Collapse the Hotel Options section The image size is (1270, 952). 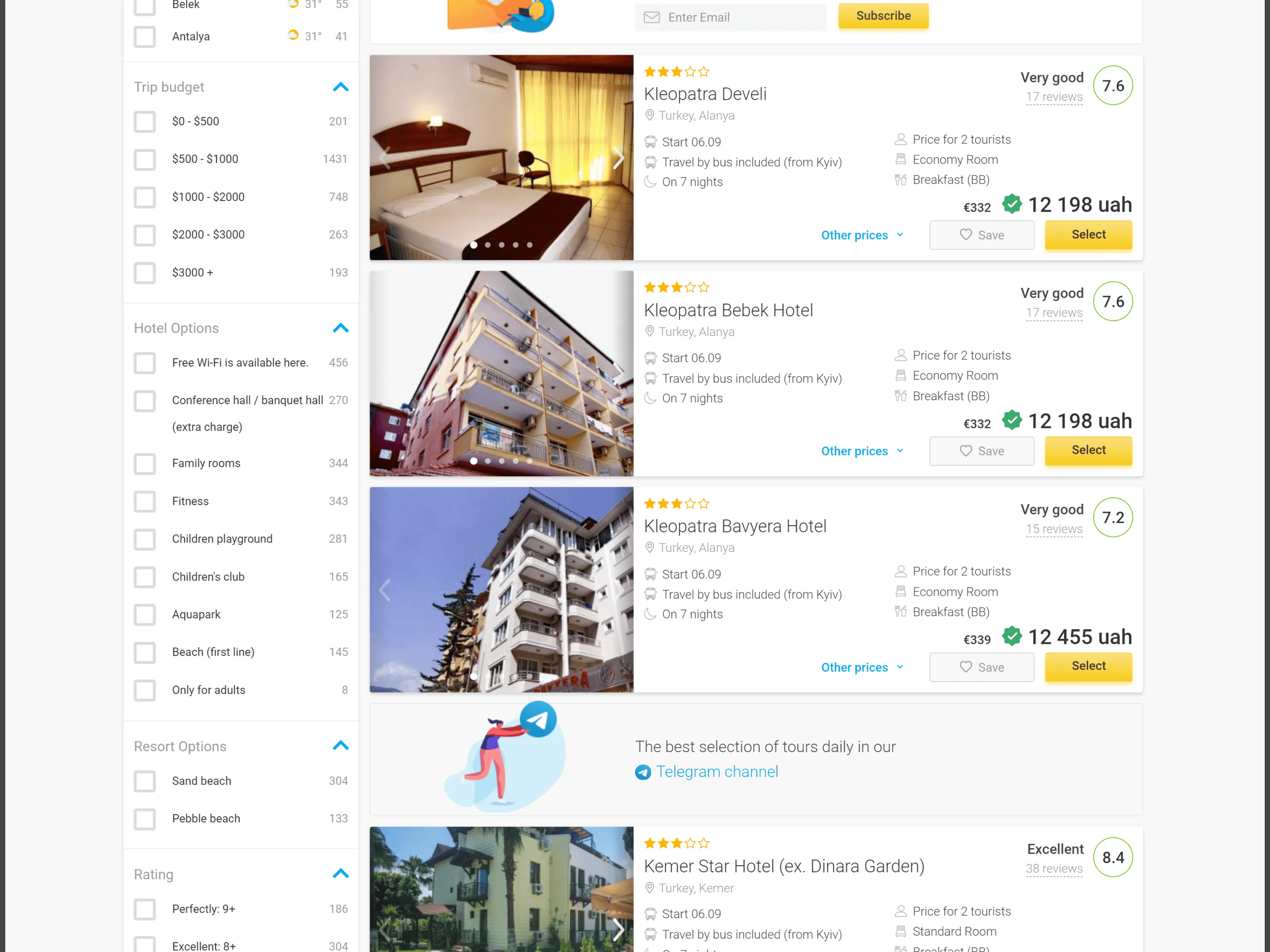(340, 328)
